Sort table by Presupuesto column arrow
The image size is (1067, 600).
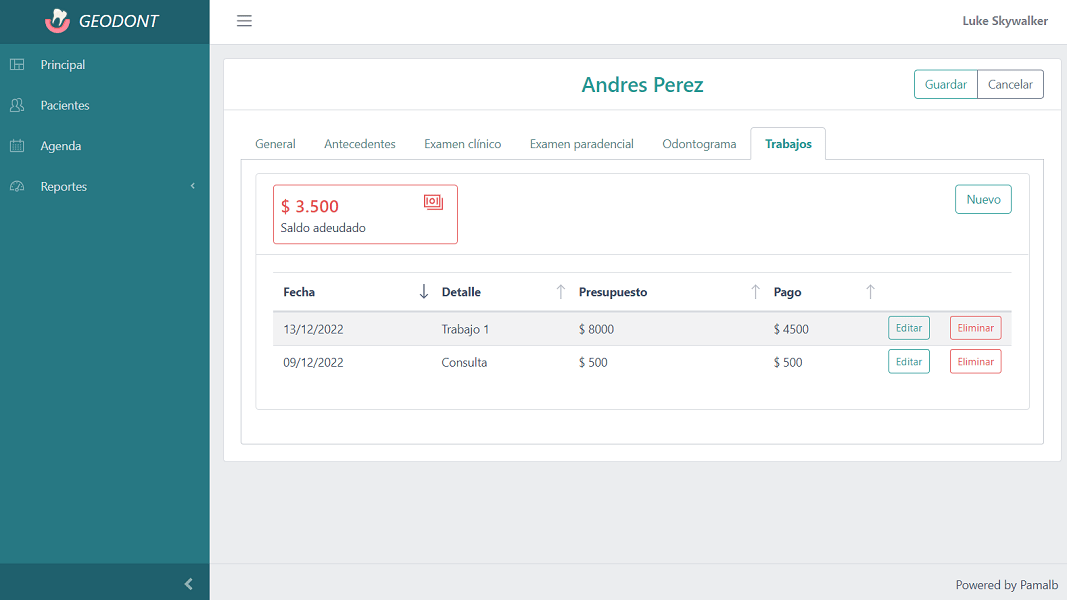tap(755, 292)
